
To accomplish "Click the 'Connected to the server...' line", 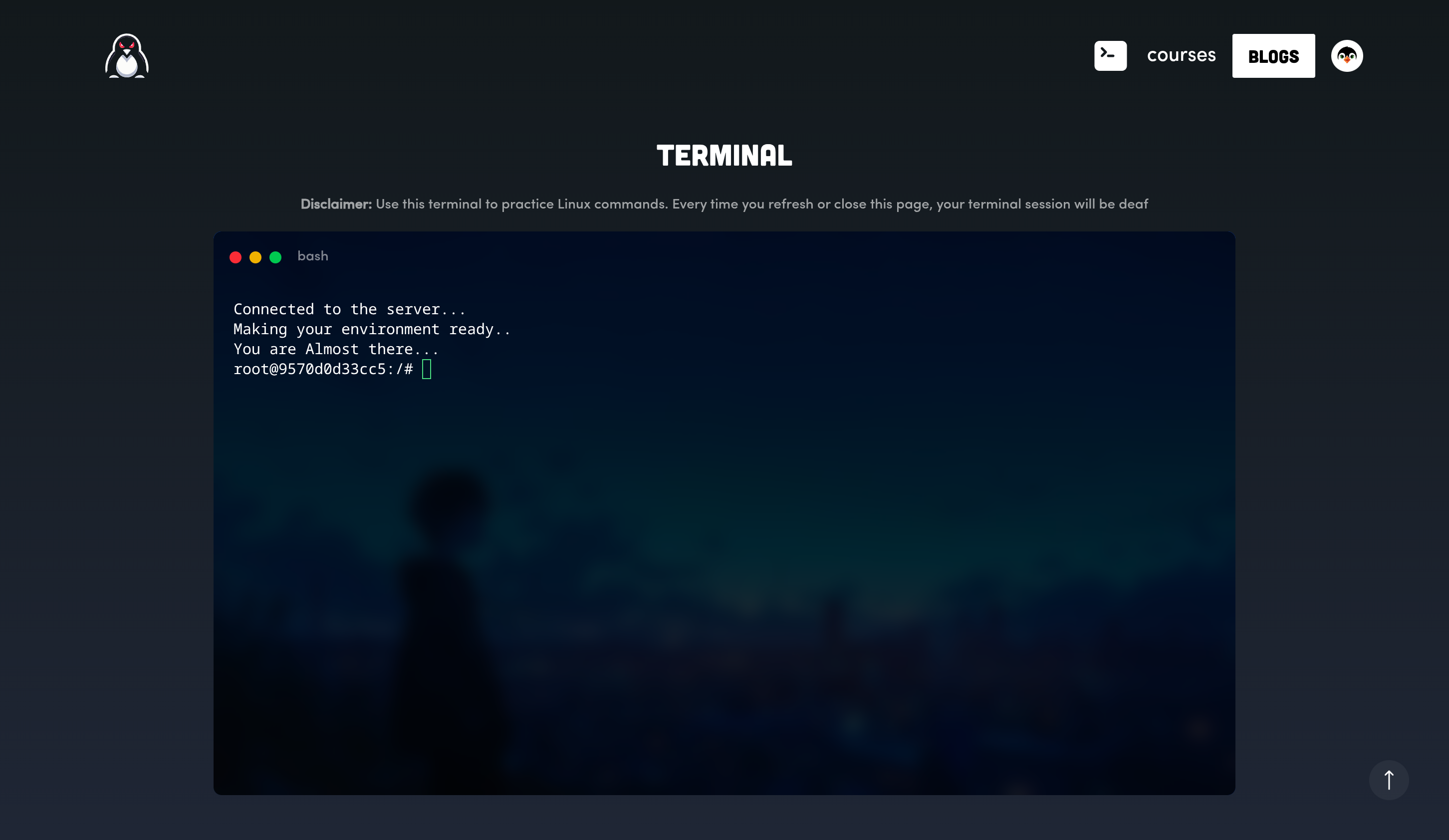I will click(x=349, y=309).
